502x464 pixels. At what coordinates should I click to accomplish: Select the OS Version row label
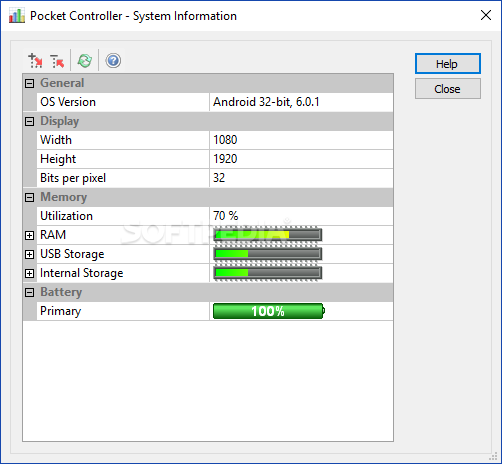click(x=68, y=102)
